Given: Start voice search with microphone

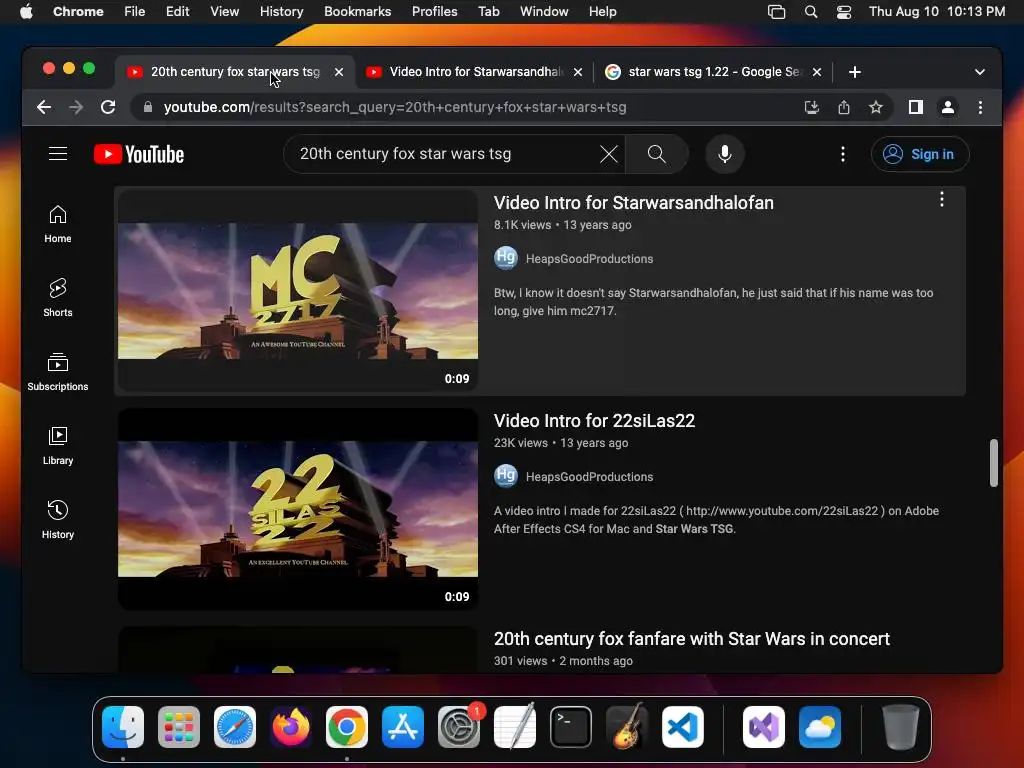Looking at the screenshot, I should 724,154.
